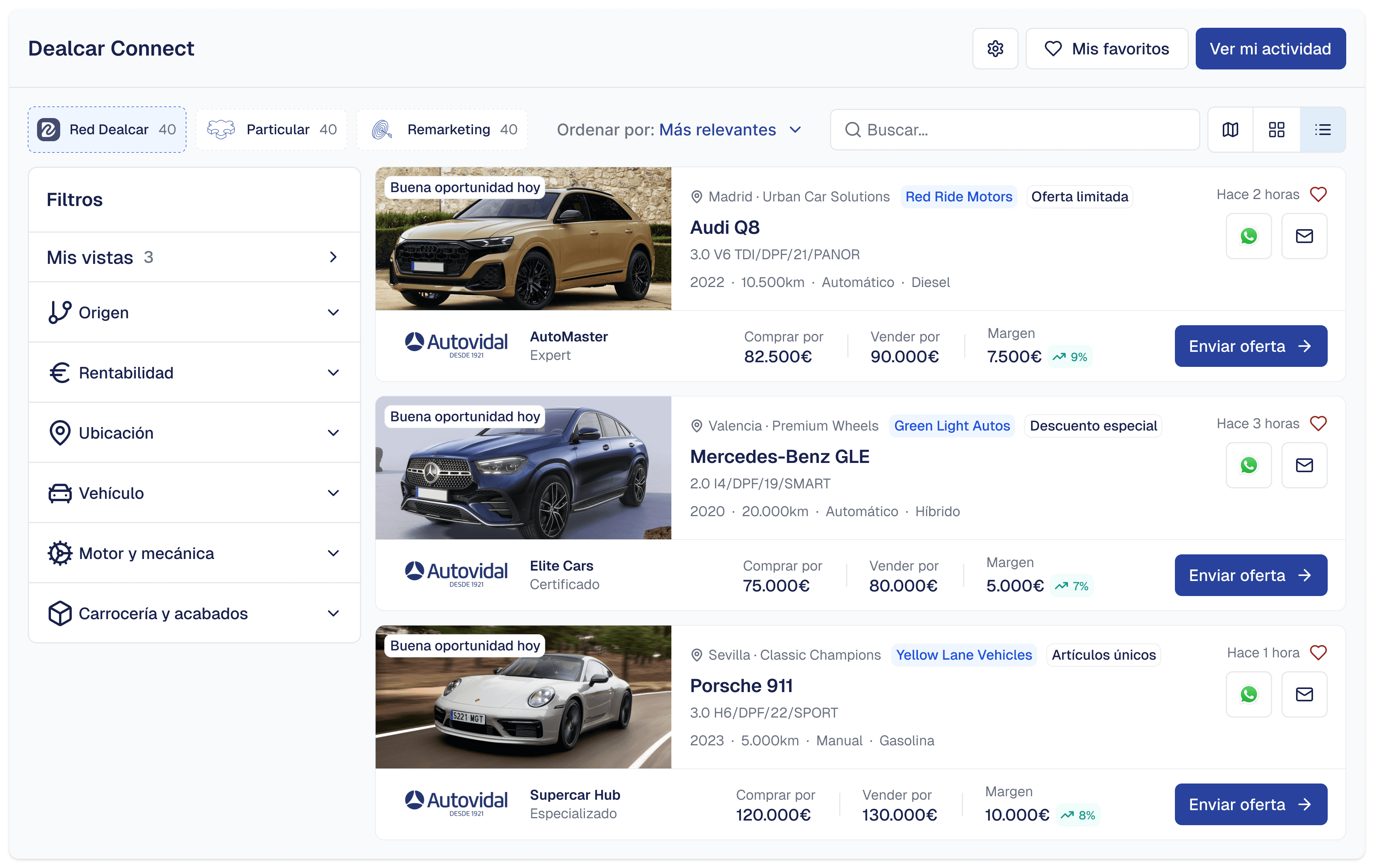This screenshot has height=868, width=1374.
Task: Open the Remarketing tab
Action: 442,129
